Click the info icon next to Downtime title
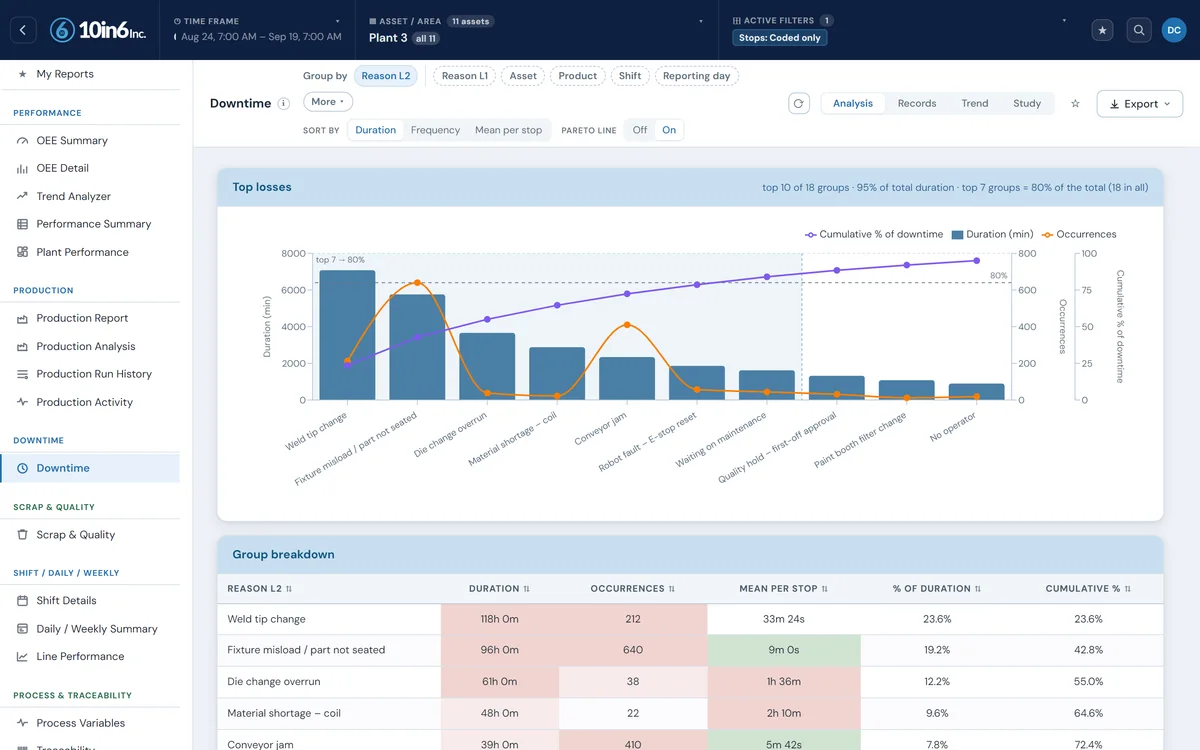Image resolution: width=1200 pixels, height=750 pixels. [283, 103]
